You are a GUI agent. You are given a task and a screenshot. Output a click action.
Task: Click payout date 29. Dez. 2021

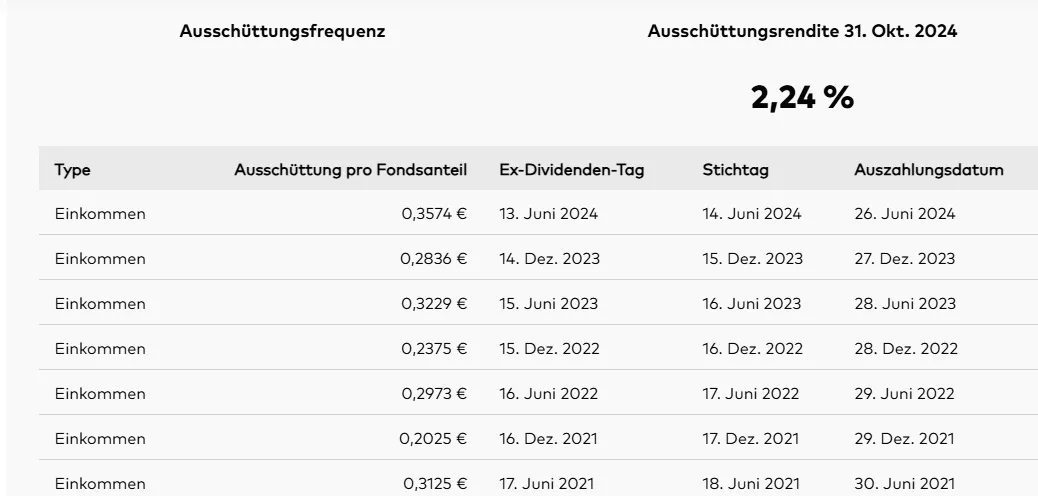click(x=904, y=439)
